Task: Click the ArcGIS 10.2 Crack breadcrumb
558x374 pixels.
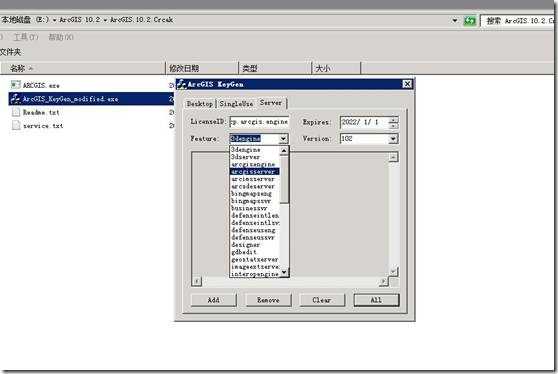Action: point(141,20)
